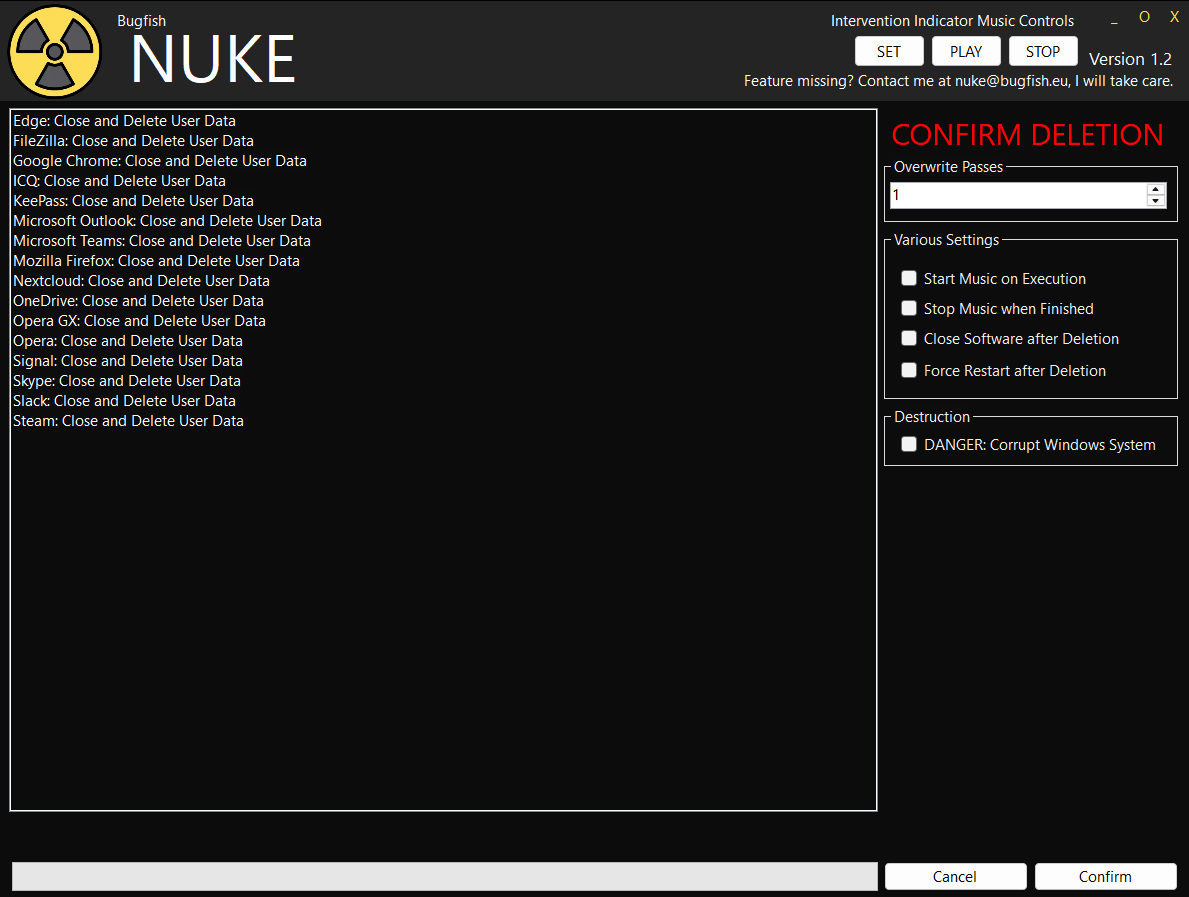Click the progress bar at the bottom

pos(444,877)
